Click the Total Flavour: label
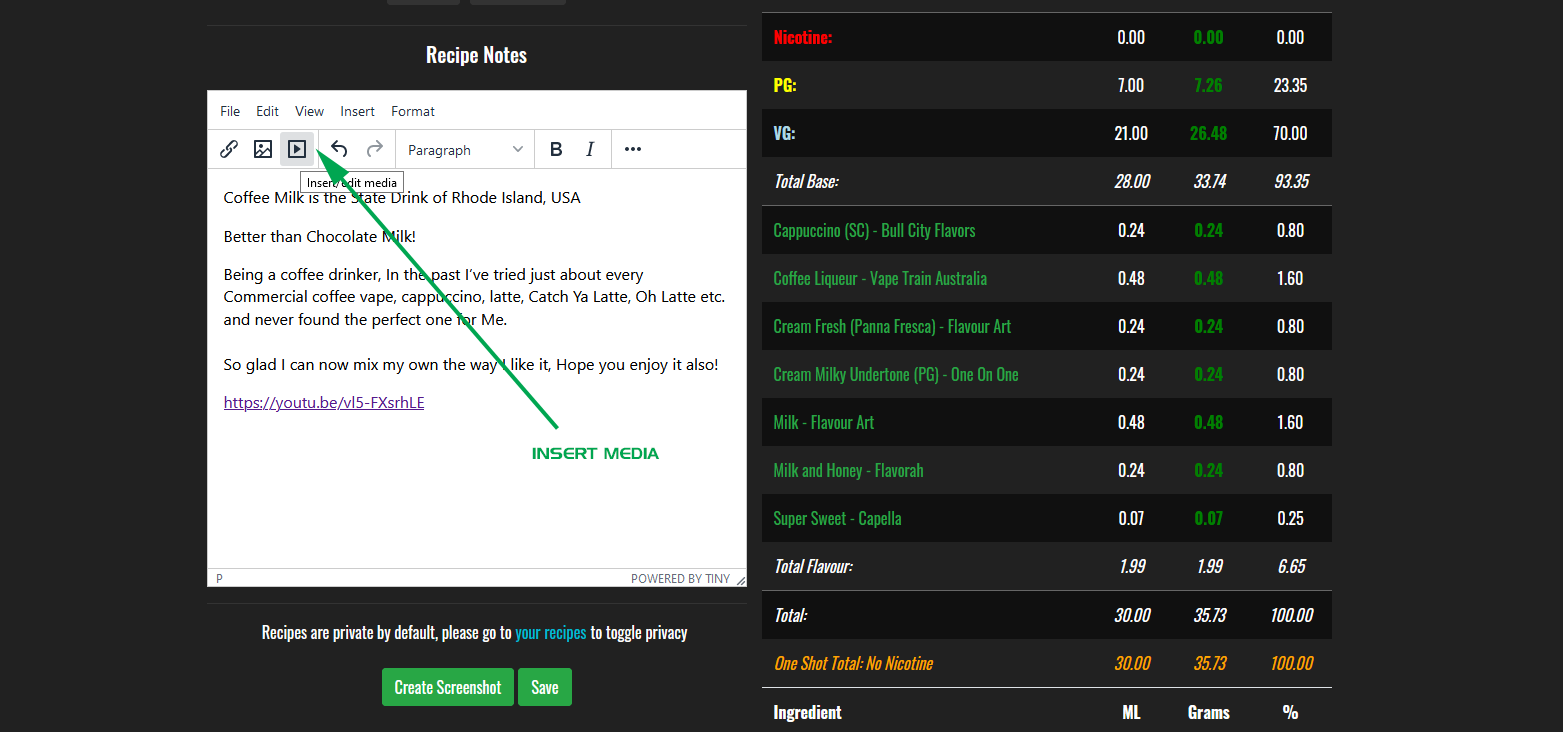Viewport: 1563px width, 732px height. pyautogui.click(x=813, y=566)
